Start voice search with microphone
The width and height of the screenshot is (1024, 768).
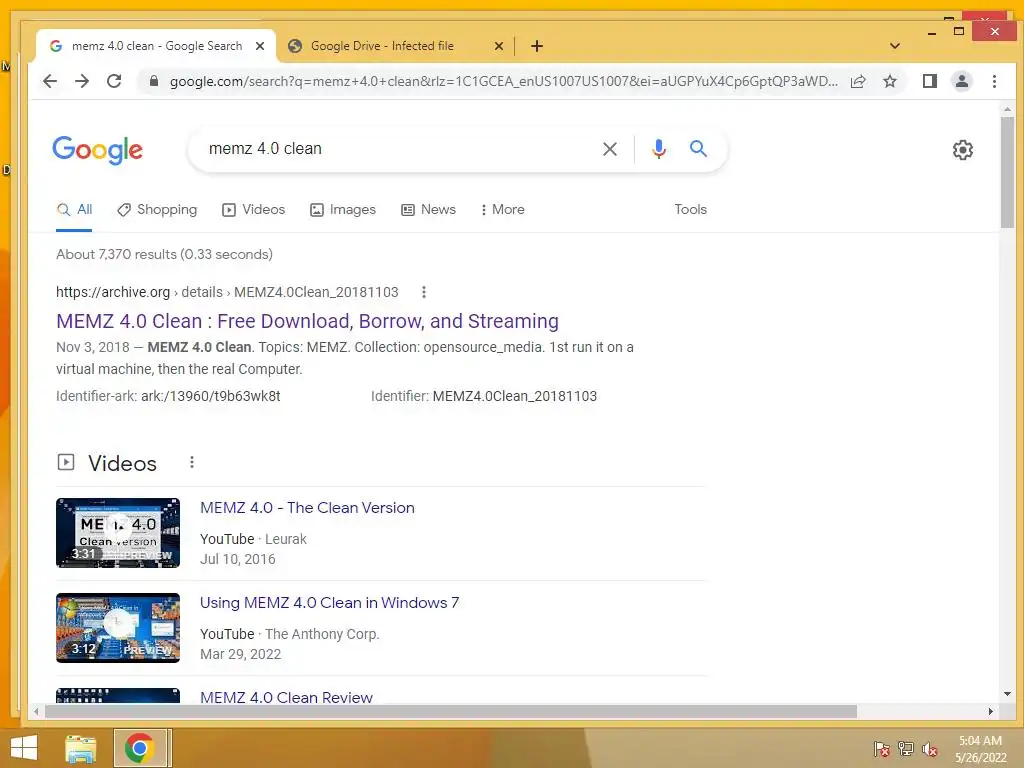659,149
